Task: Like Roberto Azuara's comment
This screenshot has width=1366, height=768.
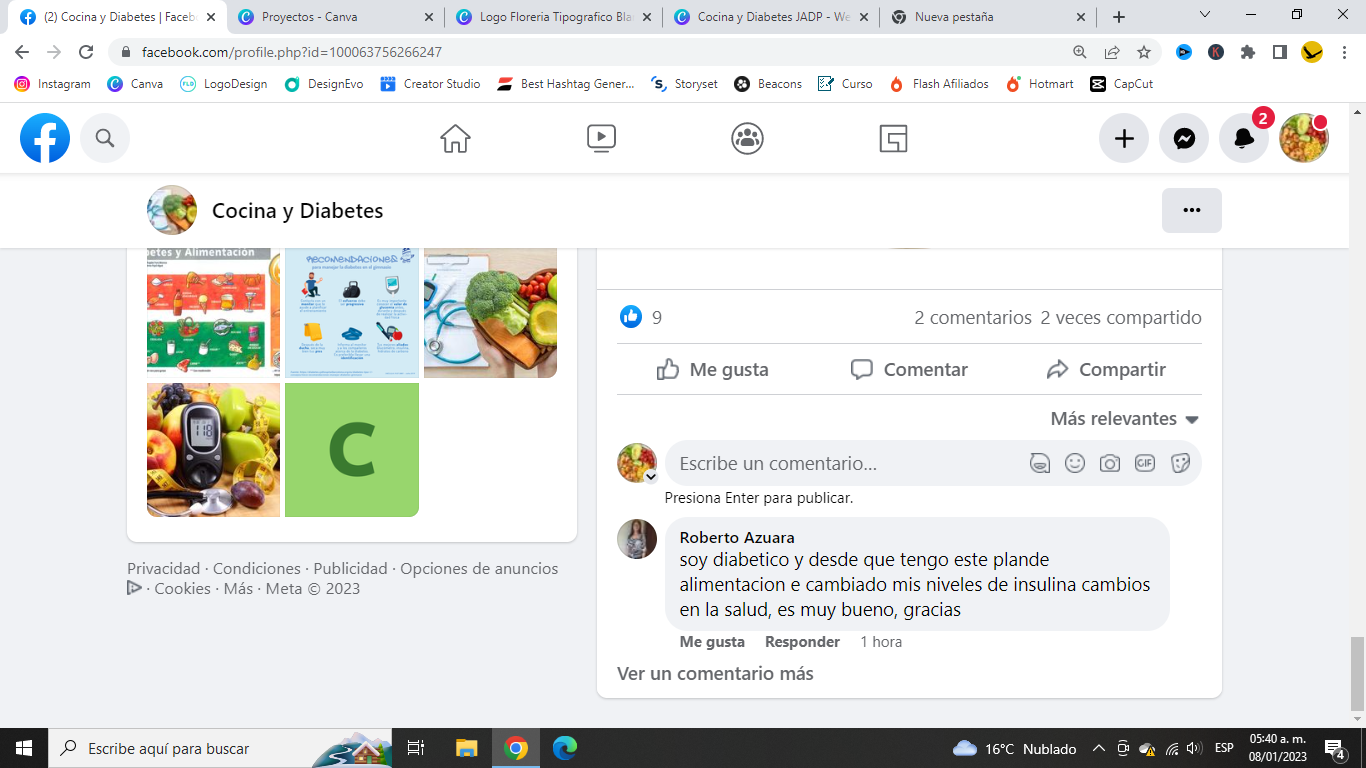Action: point(712,642)
